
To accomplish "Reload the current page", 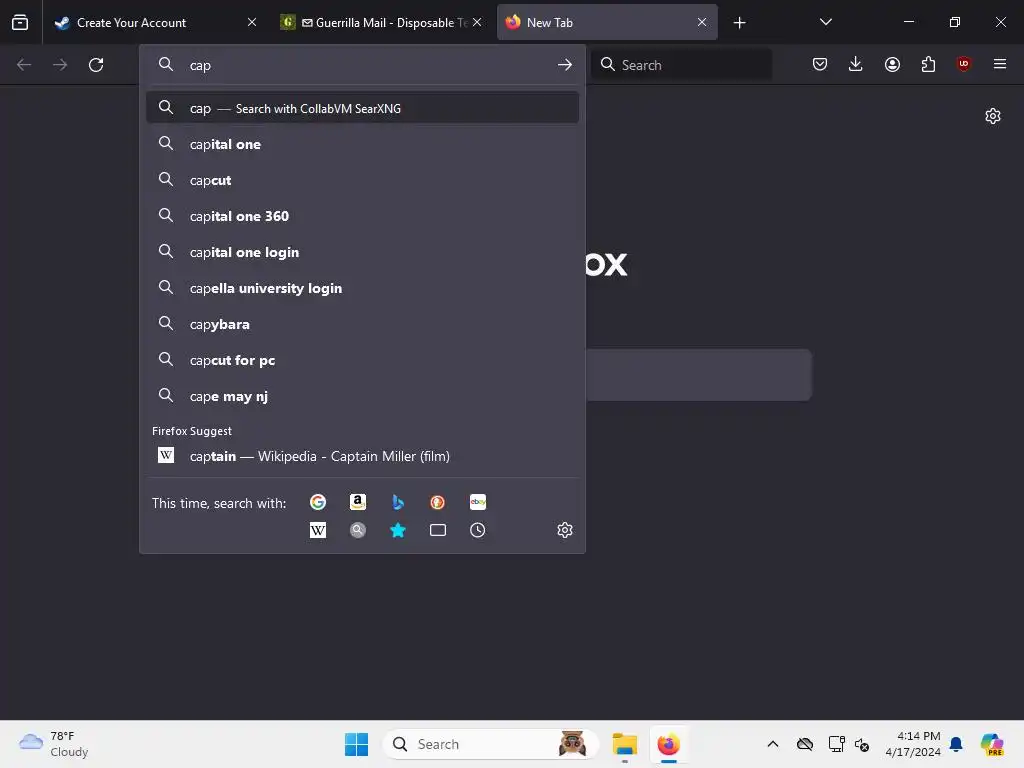I will click(96, 65).
